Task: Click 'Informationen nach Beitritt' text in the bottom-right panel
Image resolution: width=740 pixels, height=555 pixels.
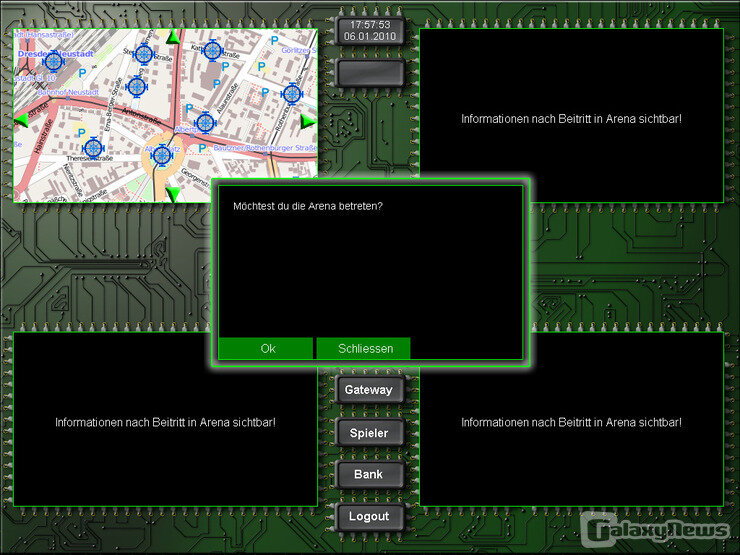Action: (x=571, y=422)
